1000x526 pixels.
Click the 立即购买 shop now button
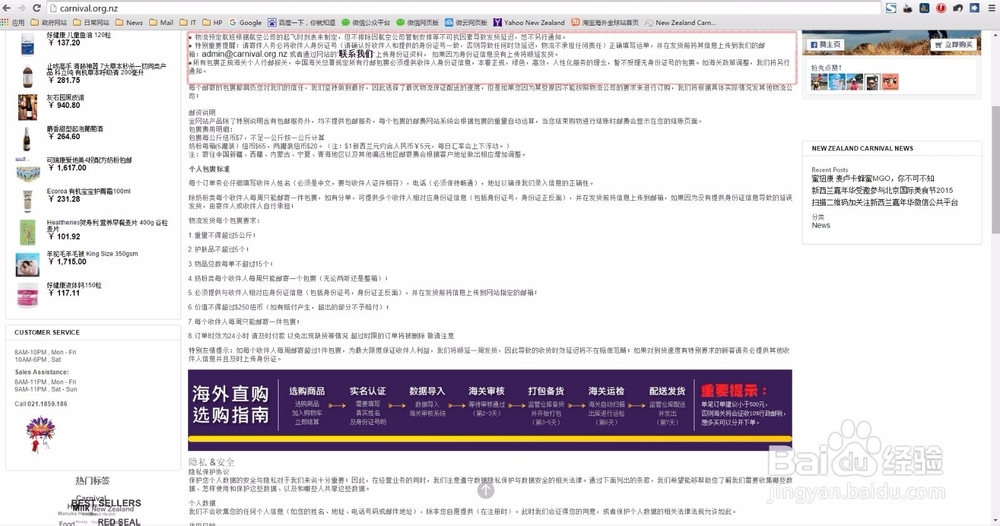(x=955, y=45)
